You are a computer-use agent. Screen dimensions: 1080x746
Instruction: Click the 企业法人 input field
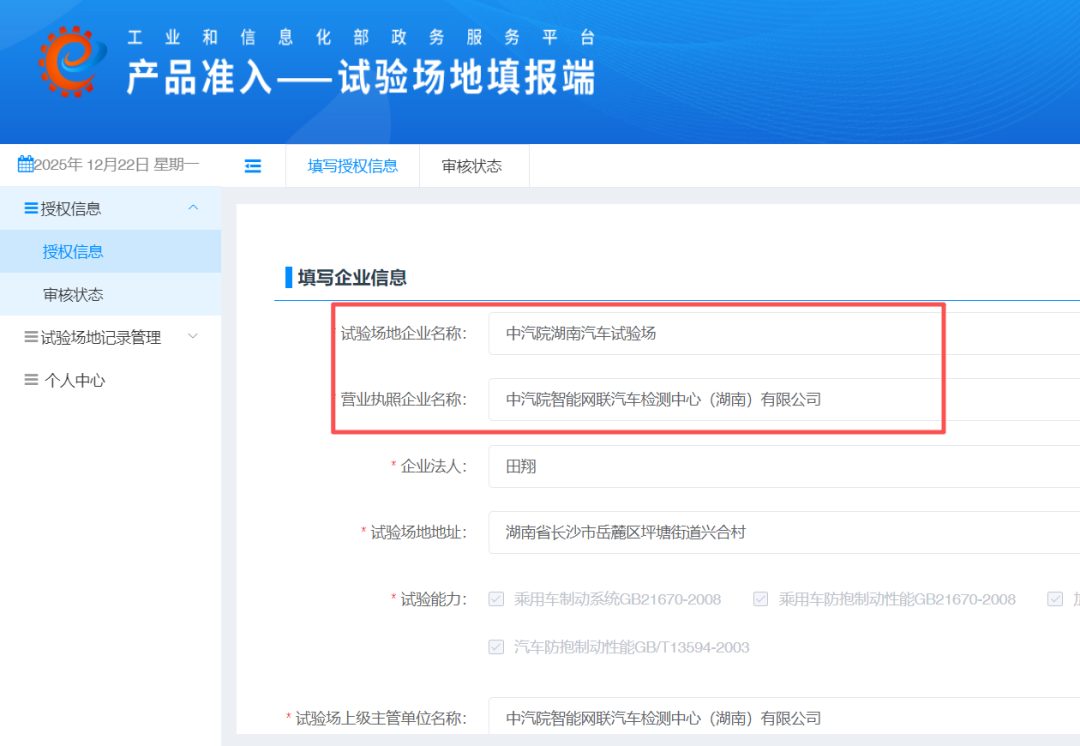point(780,467)
